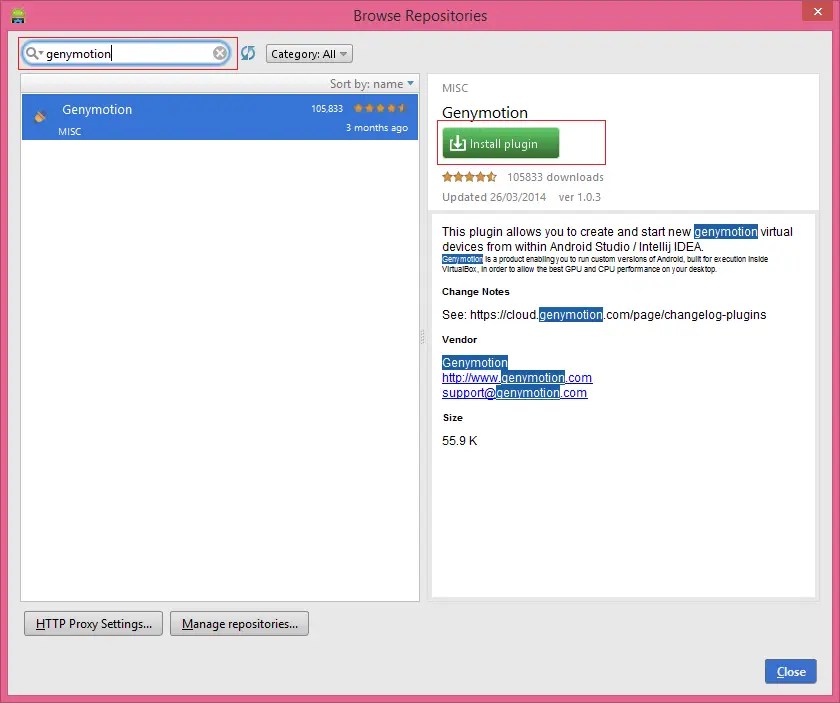Click the star rating in Genymotion list row
The image size is (840, 703).
pyautogui.click(x=380, y=108)
